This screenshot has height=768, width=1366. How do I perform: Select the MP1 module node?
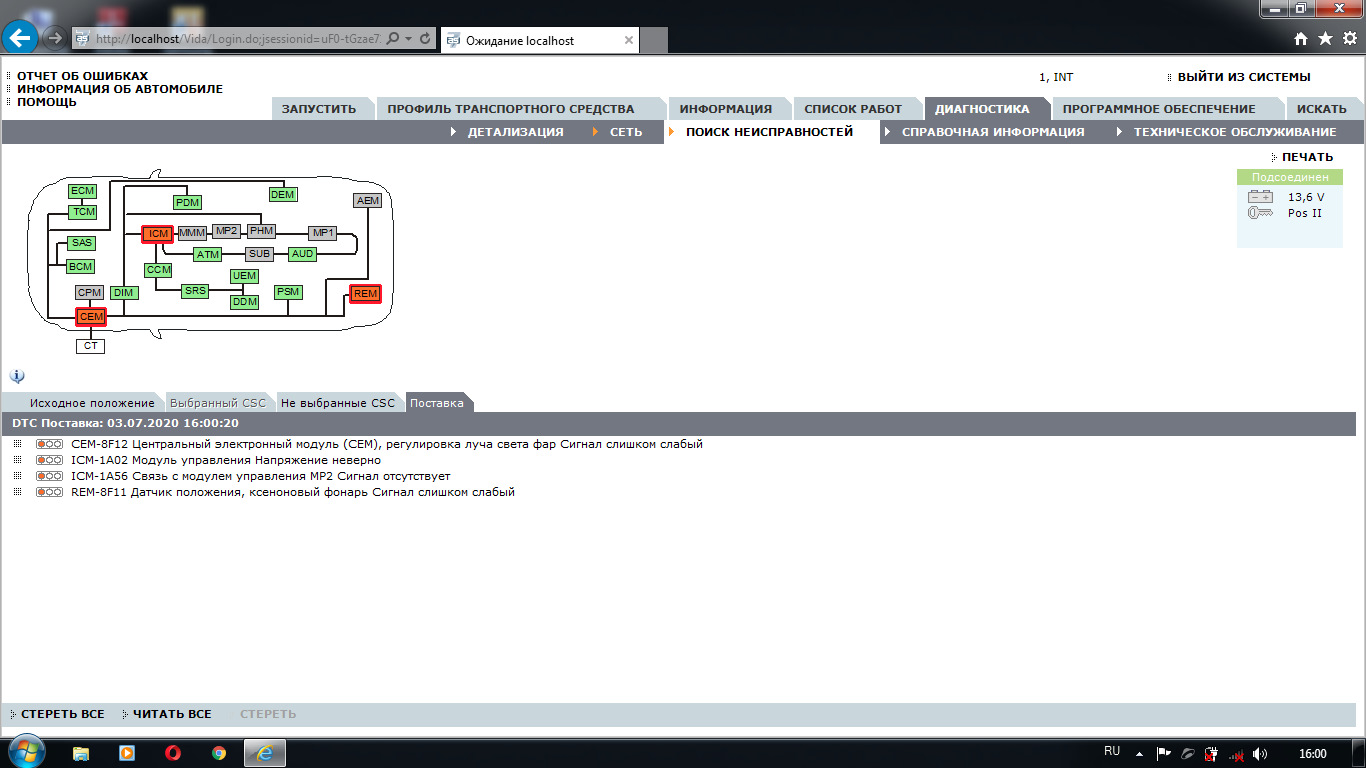click(322, 233)
